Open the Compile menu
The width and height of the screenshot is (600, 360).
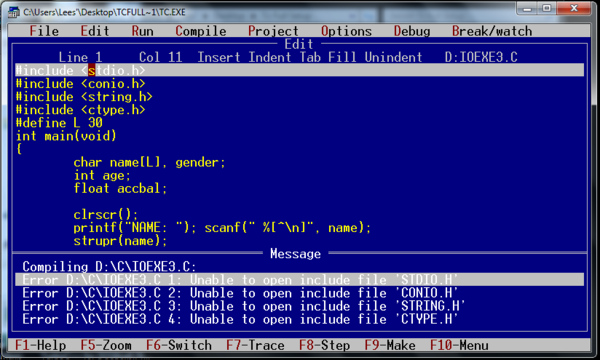(x=201, y=31)
